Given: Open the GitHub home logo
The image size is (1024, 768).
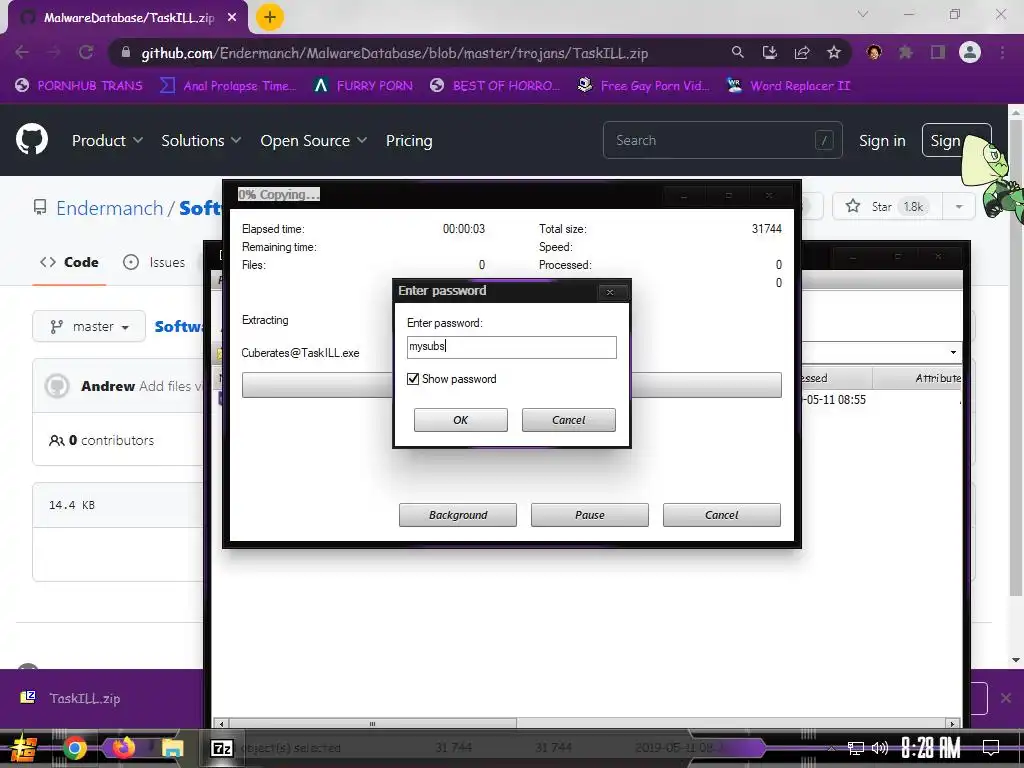Looking at the screenshot, I should (32, 140).
